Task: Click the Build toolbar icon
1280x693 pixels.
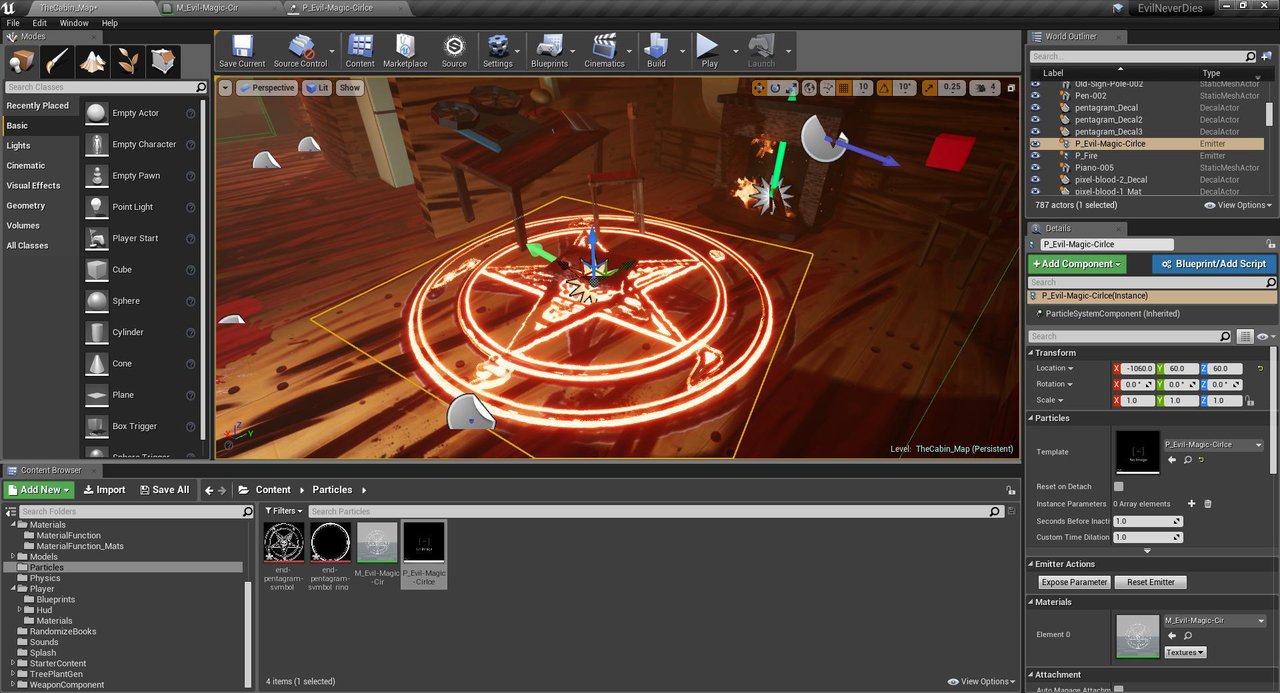Action: (656, 50)
